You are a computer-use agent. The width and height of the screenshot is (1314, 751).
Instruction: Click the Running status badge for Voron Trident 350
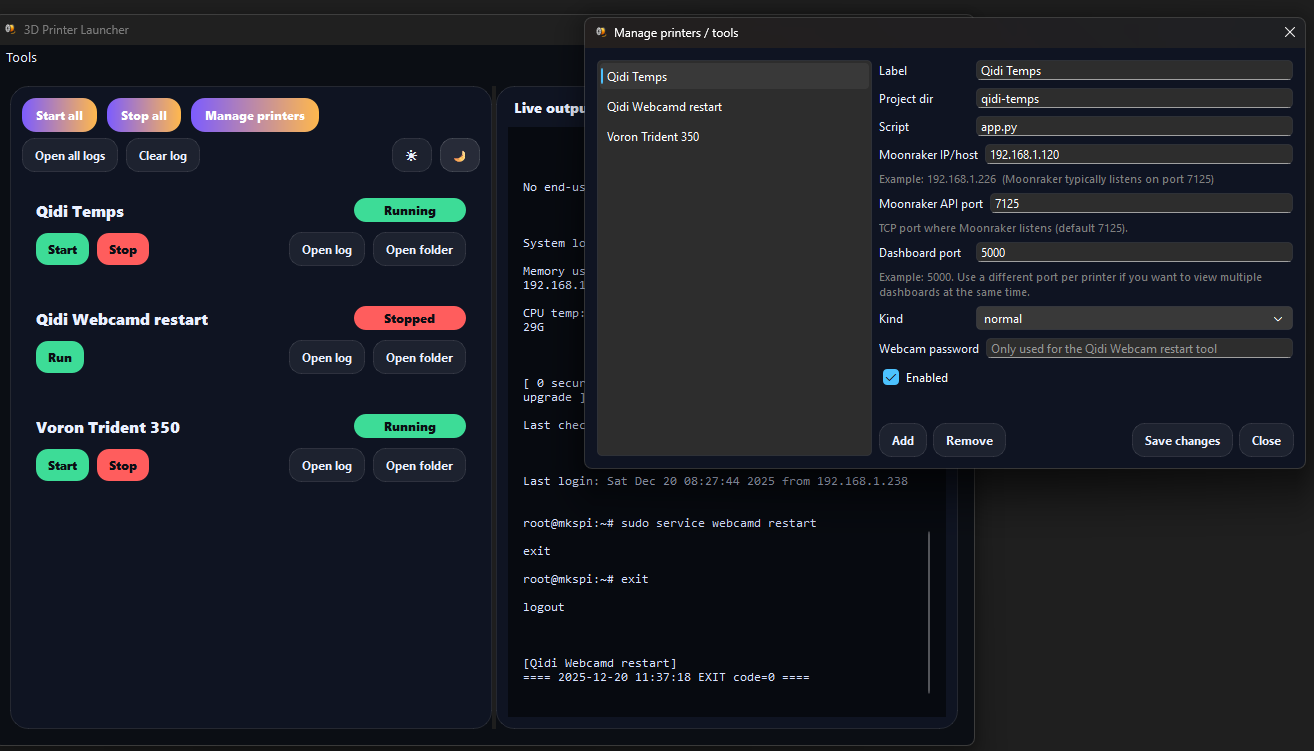pyautogui.click(x=410, y=426)
